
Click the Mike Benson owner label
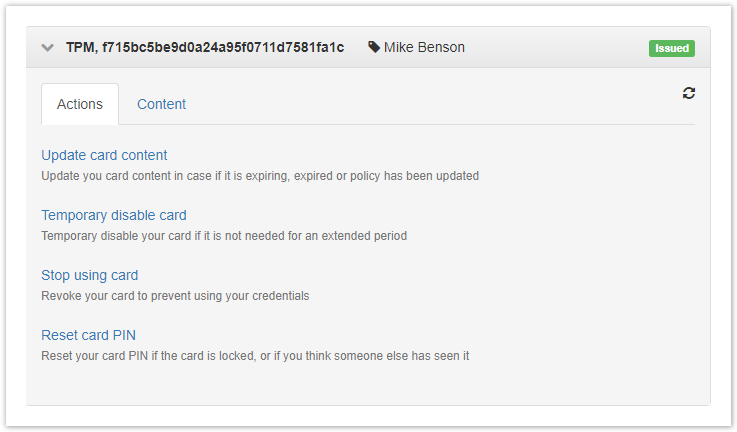coord(424,47)
